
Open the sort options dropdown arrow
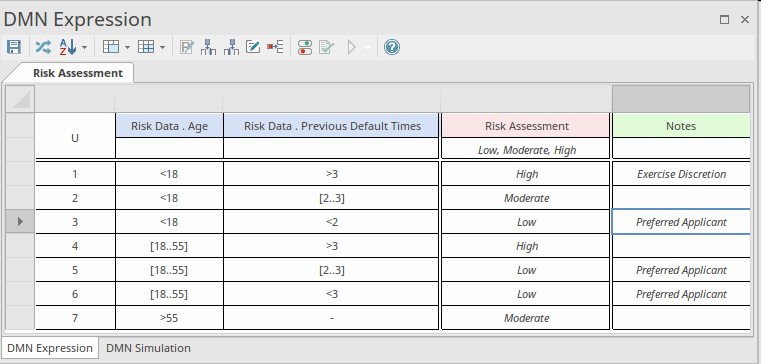[x=84, y=47]
